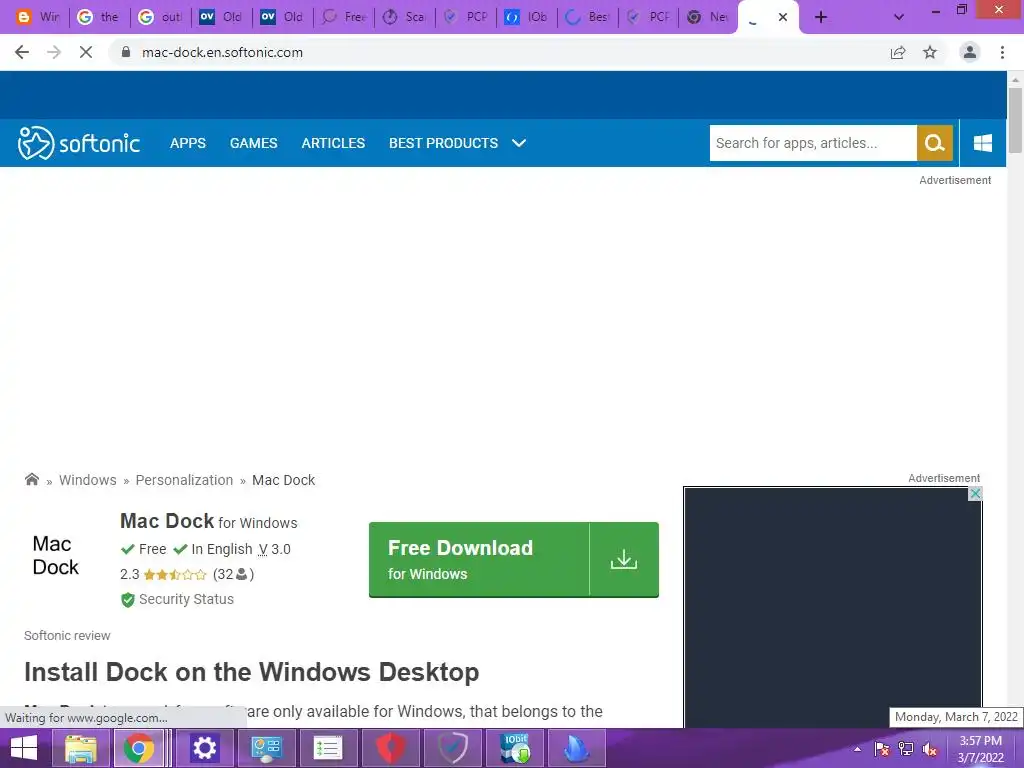
Task: Click in the Softonic search field
Action: pos(813,143)
